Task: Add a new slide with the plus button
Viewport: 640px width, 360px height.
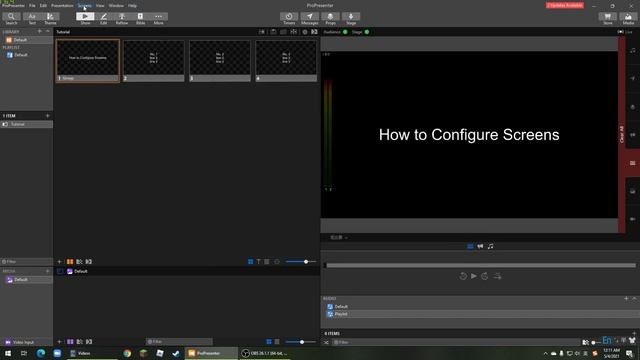Action: tap(60, 262)
